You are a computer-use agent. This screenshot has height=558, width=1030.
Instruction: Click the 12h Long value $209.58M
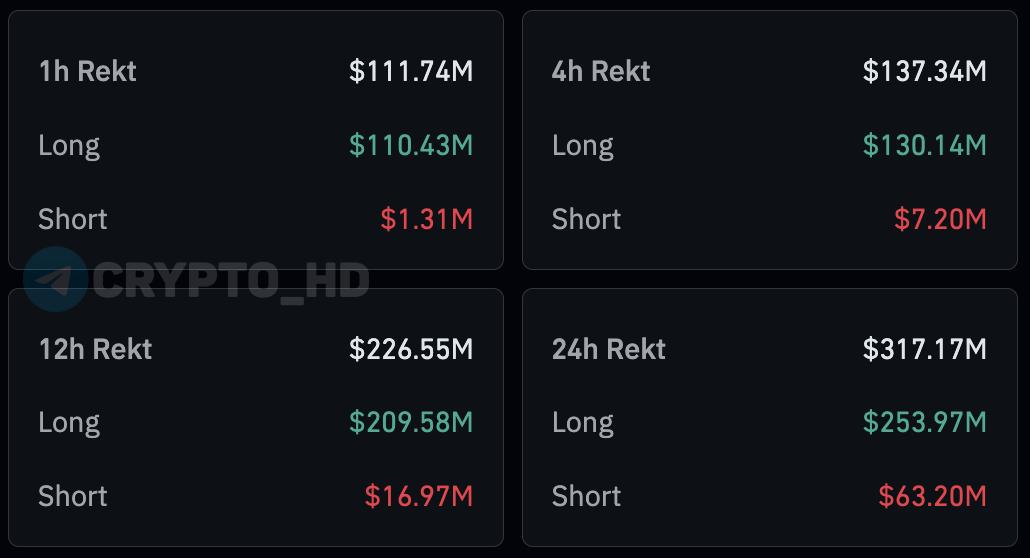tap(411, 422)
